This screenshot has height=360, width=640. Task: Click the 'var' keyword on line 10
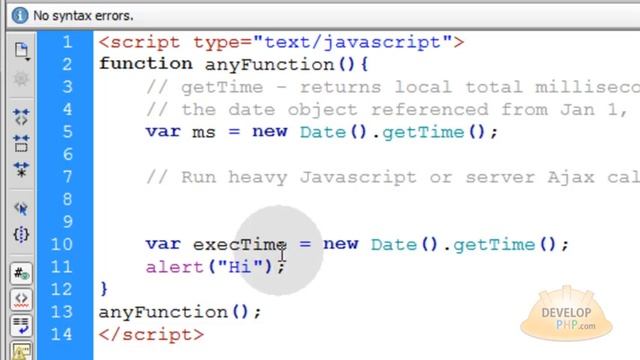163,244
